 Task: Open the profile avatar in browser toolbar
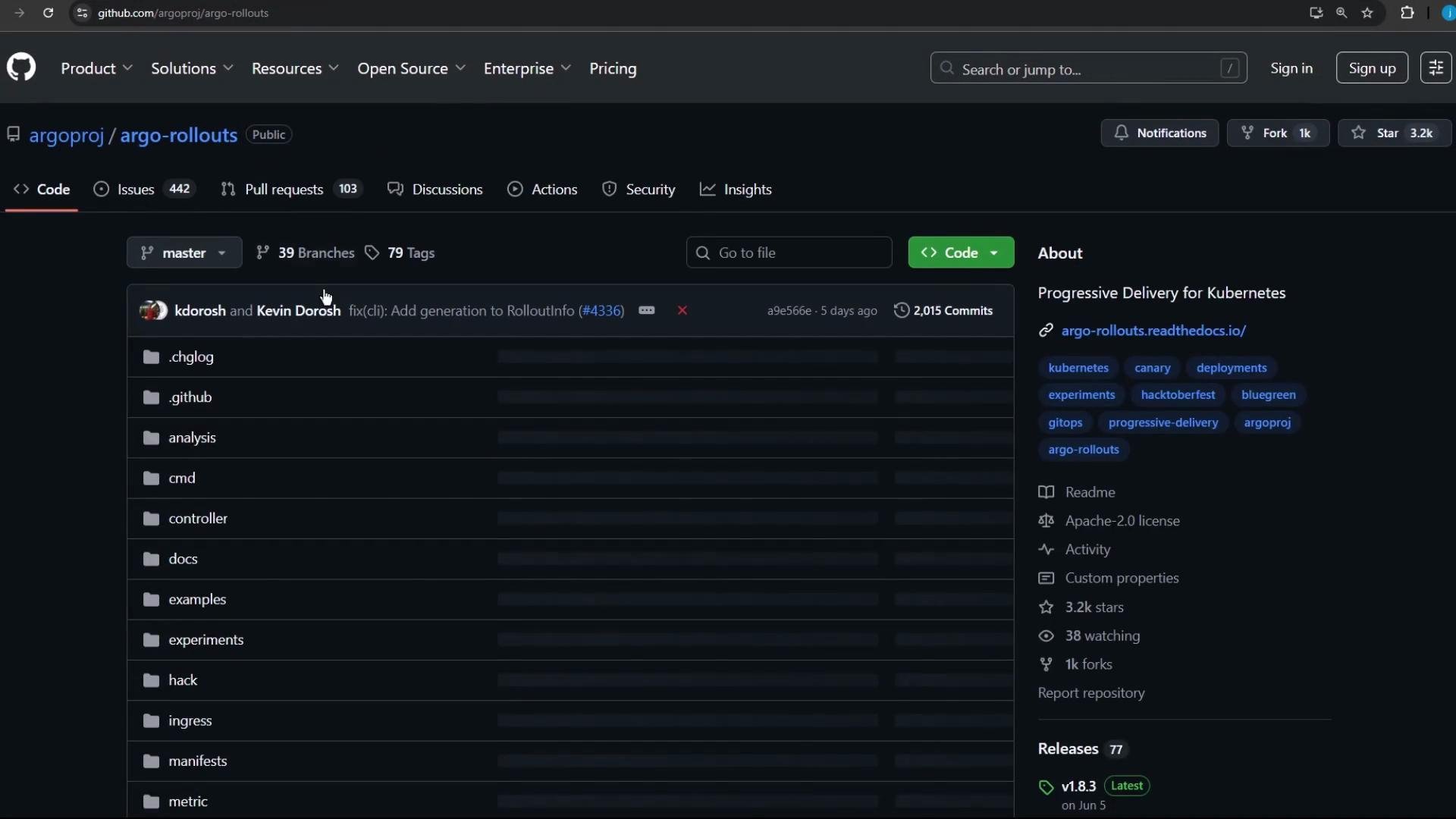1448,13
